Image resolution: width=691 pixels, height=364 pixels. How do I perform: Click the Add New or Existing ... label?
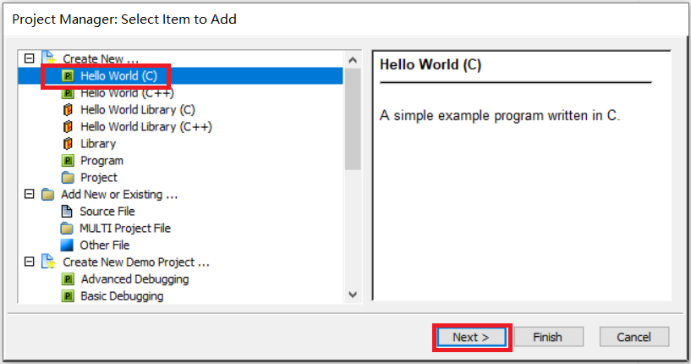[x=119, y=194]
